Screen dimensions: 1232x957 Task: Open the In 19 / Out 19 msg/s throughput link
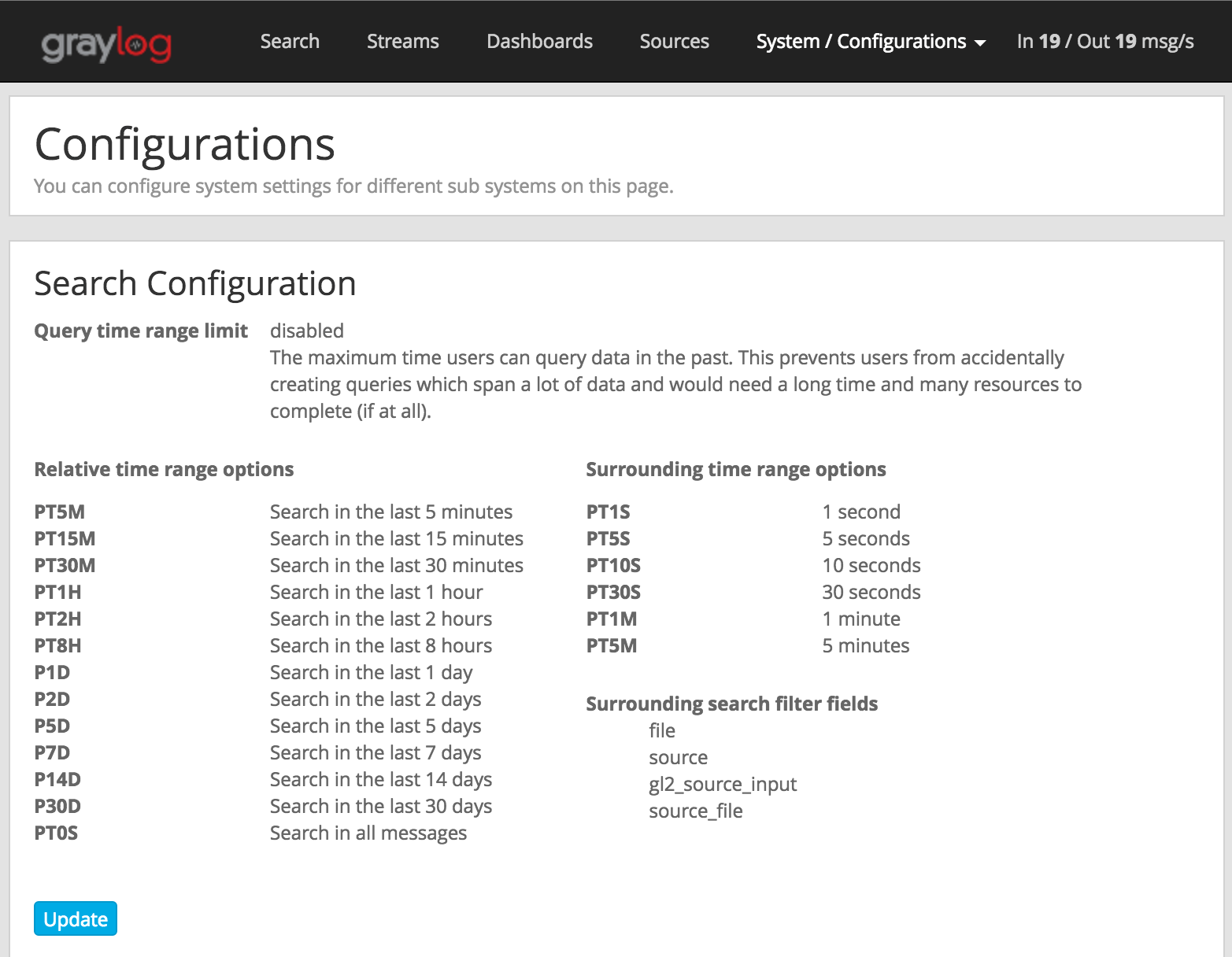1105,42
